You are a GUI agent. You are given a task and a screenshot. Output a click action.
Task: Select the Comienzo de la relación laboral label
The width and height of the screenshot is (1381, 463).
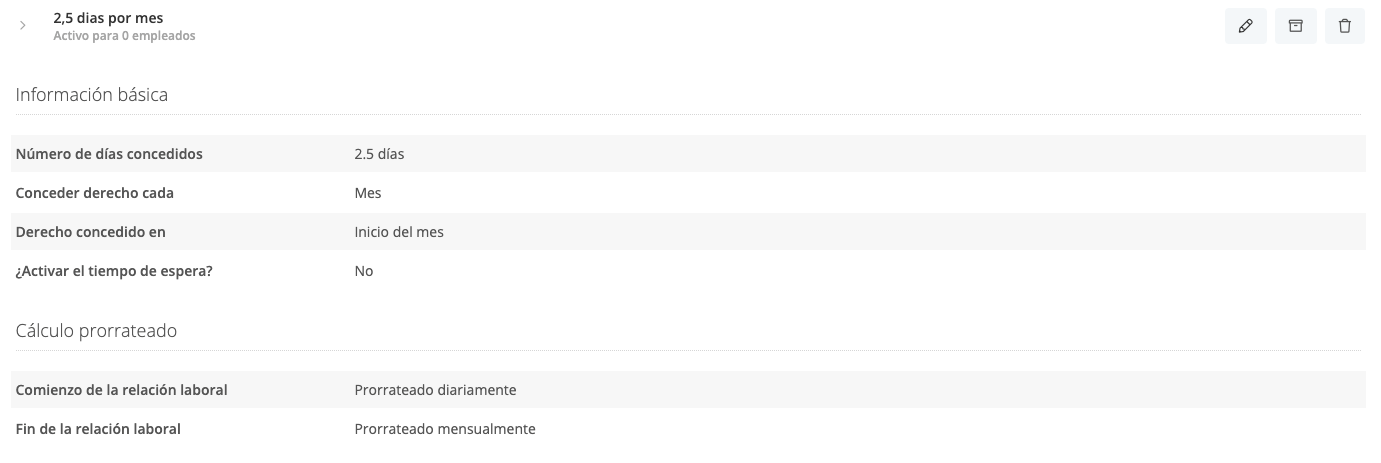click(121, 390)
